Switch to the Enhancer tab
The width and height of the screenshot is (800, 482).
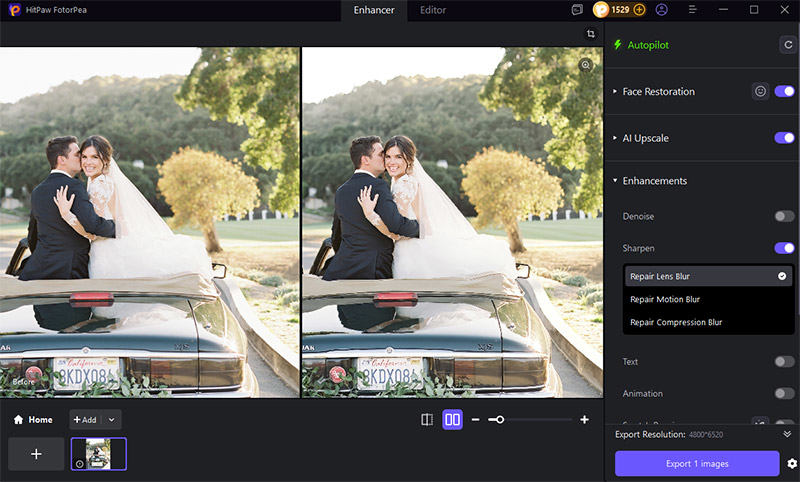pyautogui.click(x=374, y=10)
